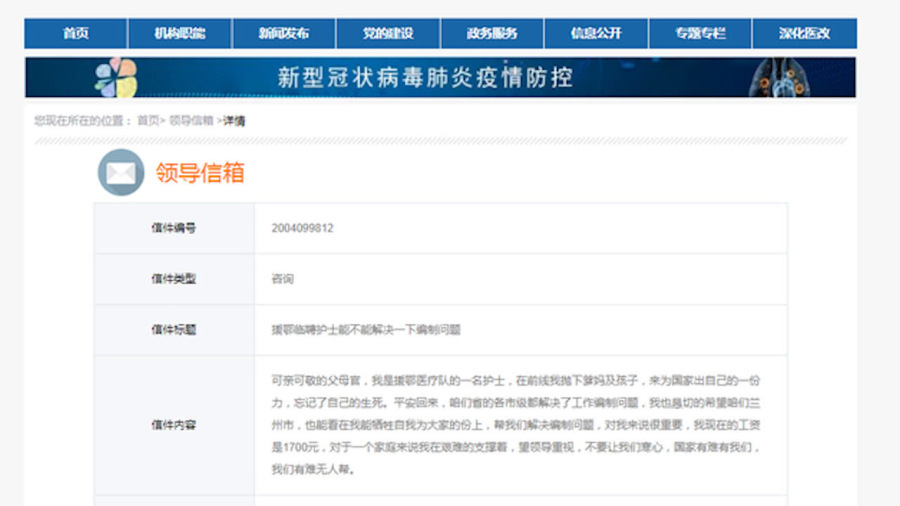Click the colorful petal logo in banner
900x506 pixels.
tap(115, 78)
